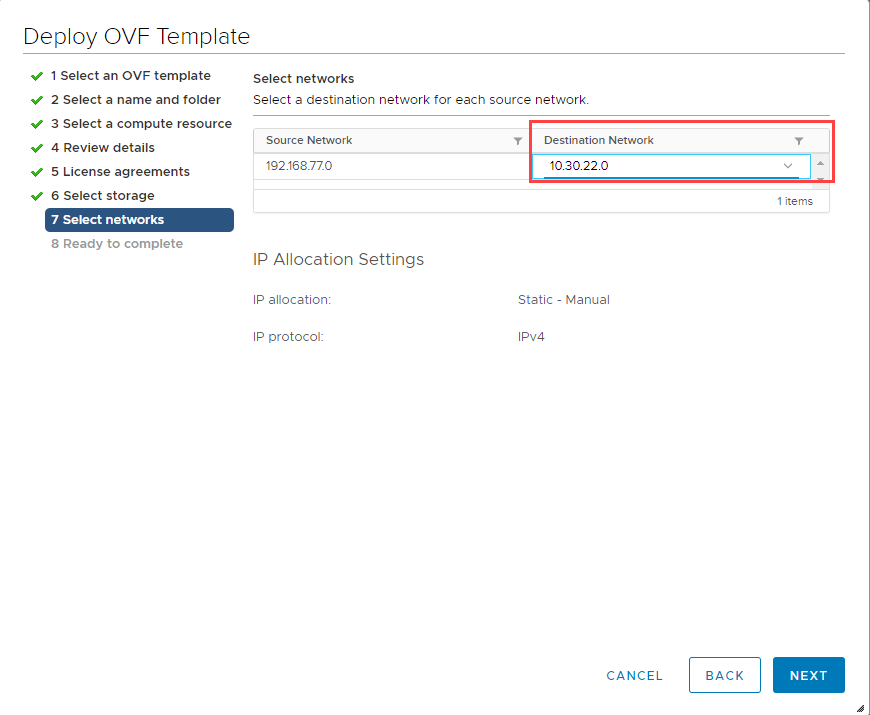Image resolution: width=870 pixels, height=715 pixels.
Task: Open the destination network list via its chevron
Action: pyautogui.click(x=788, y=167)
